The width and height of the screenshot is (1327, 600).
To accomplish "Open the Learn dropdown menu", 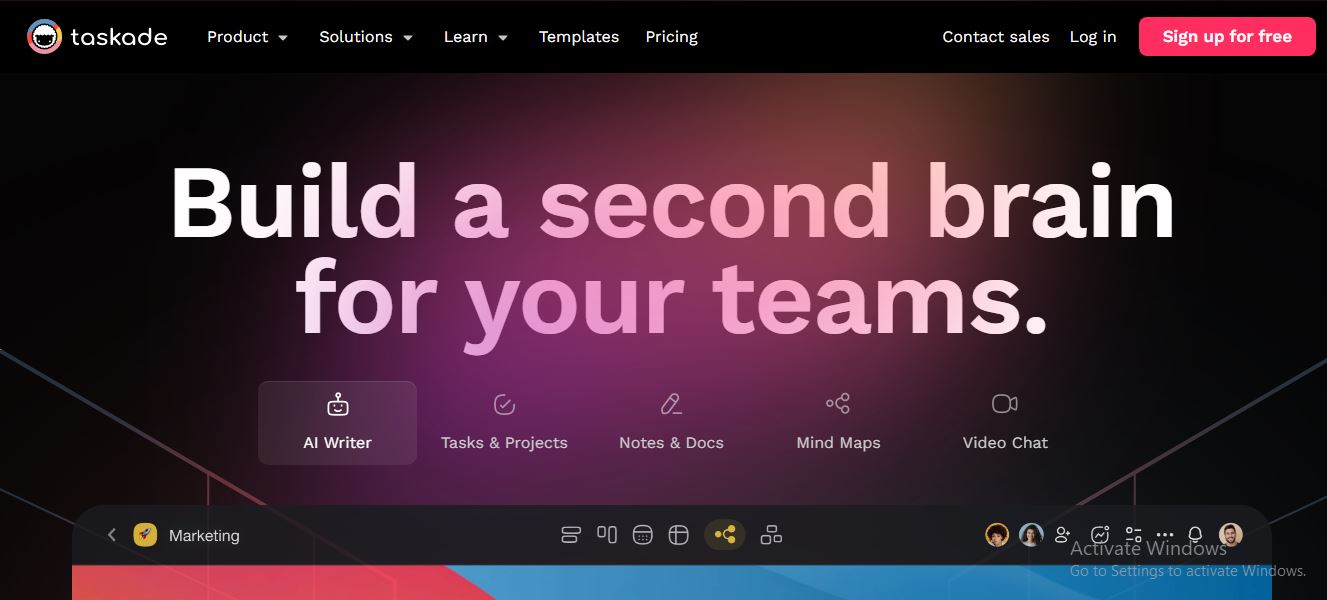I will tap(476, 37).
